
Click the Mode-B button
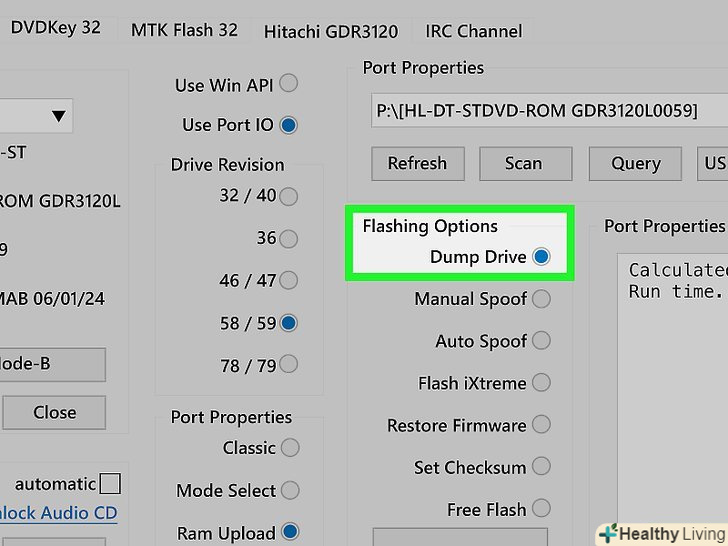pyautogui.click(x=52, y=364)
